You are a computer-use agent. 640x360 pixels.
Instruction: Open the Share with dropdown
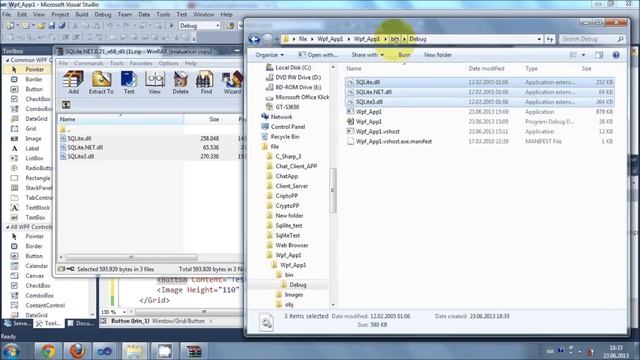368,55
